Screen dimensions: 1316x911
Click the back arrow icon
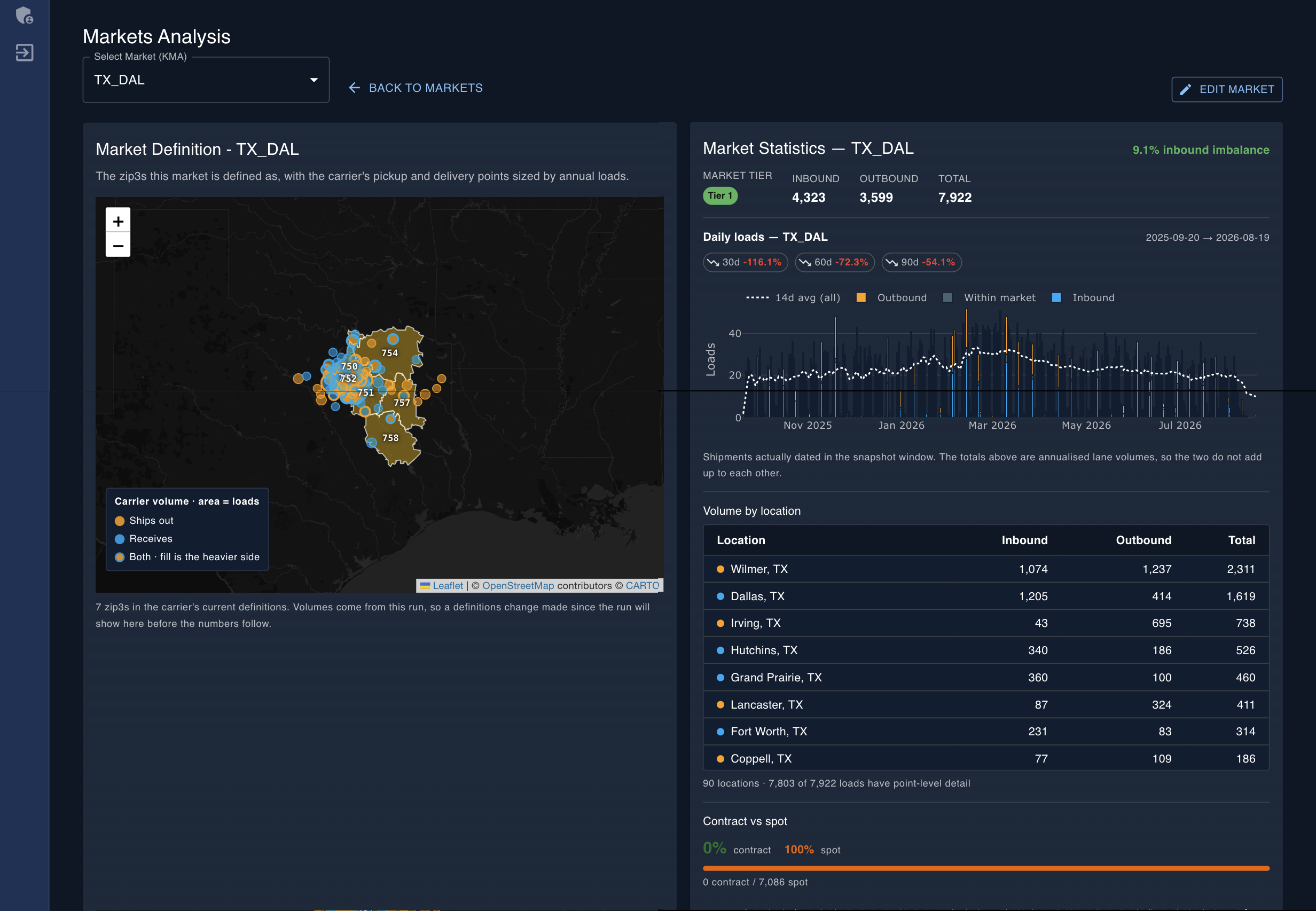355,88
